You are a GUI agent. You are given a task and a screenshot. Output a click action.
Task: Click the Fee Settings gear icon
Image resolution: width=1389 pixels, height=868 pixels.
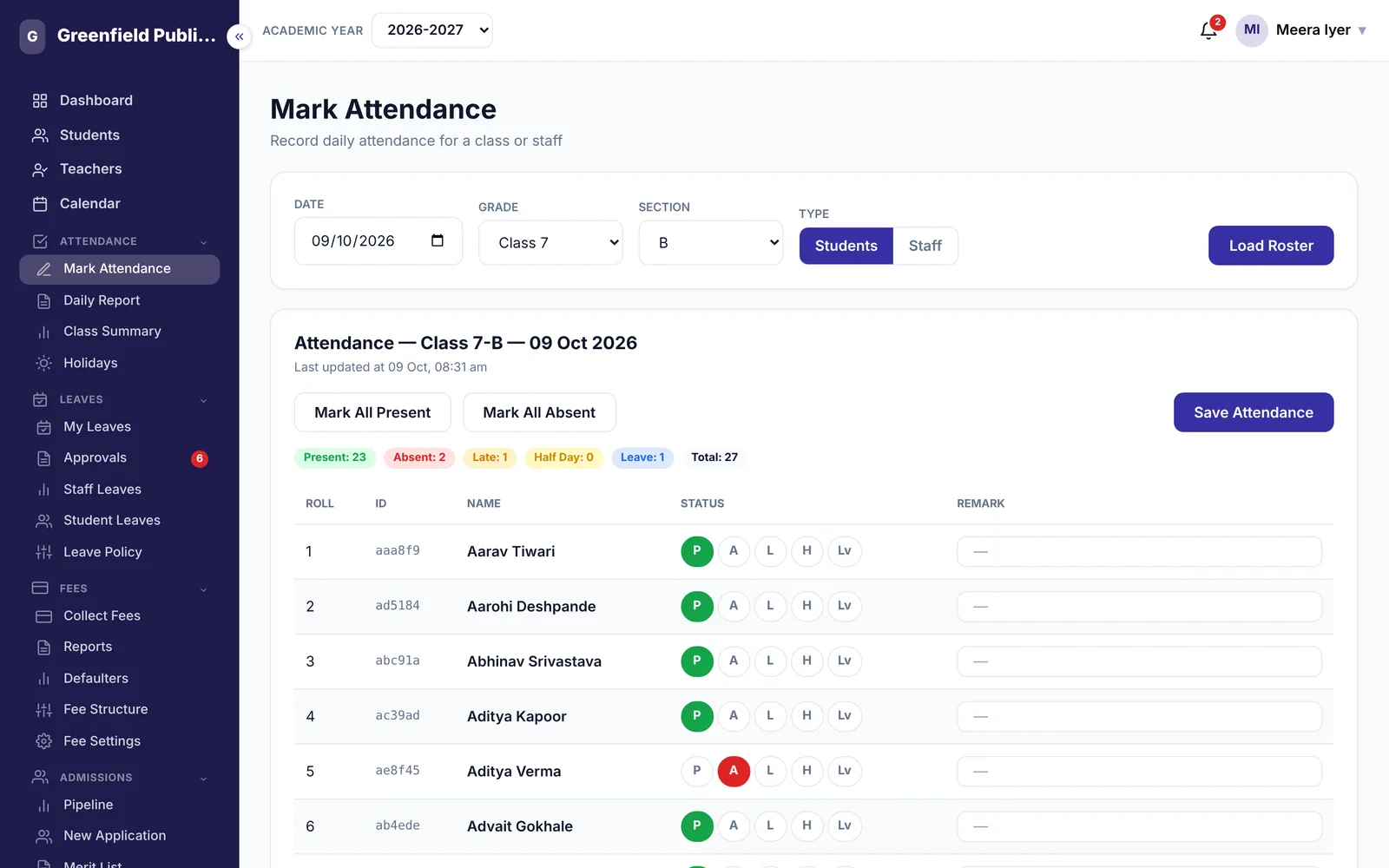click(43, 741)
